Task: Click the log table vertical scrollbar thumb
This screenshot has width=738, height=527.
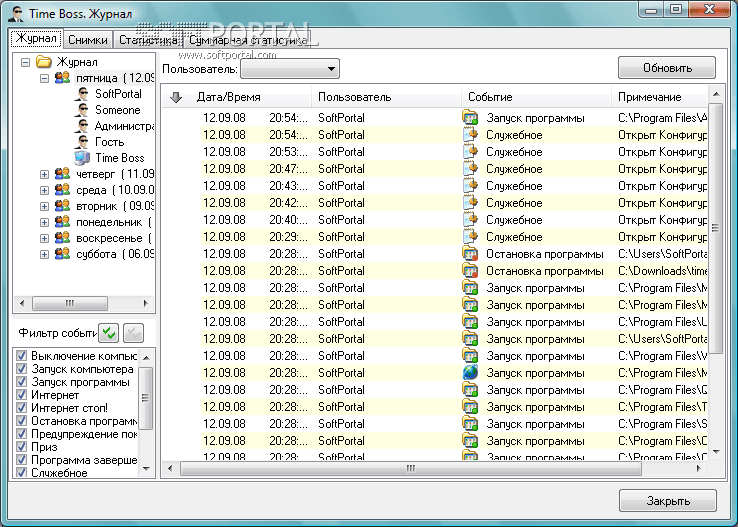Action: (x=715, y=228)
